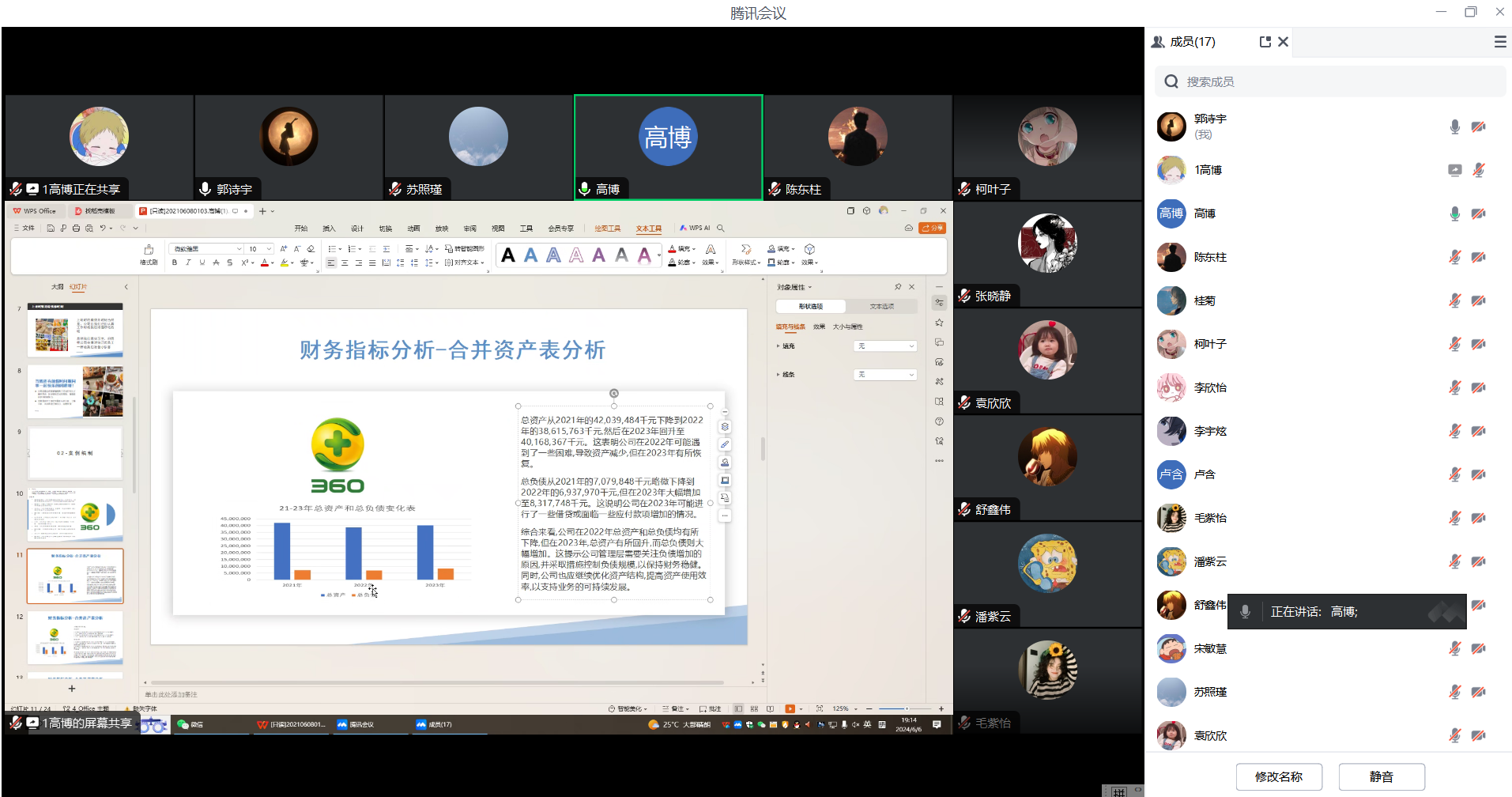Click WPS zoom slider on status bar
The width and height of the screenshot is (1512, 797).
pos(905,708)
